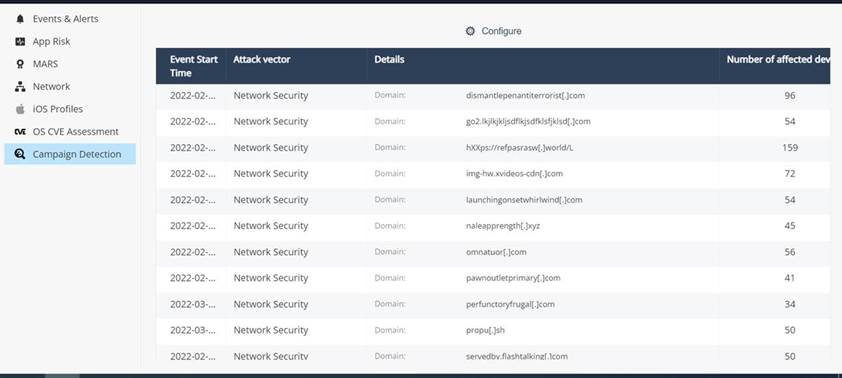Viewport: 842px width, 378px height.
Task: Click Domain label in pawnoutletprimary row
Action: [x=390, y=278]
